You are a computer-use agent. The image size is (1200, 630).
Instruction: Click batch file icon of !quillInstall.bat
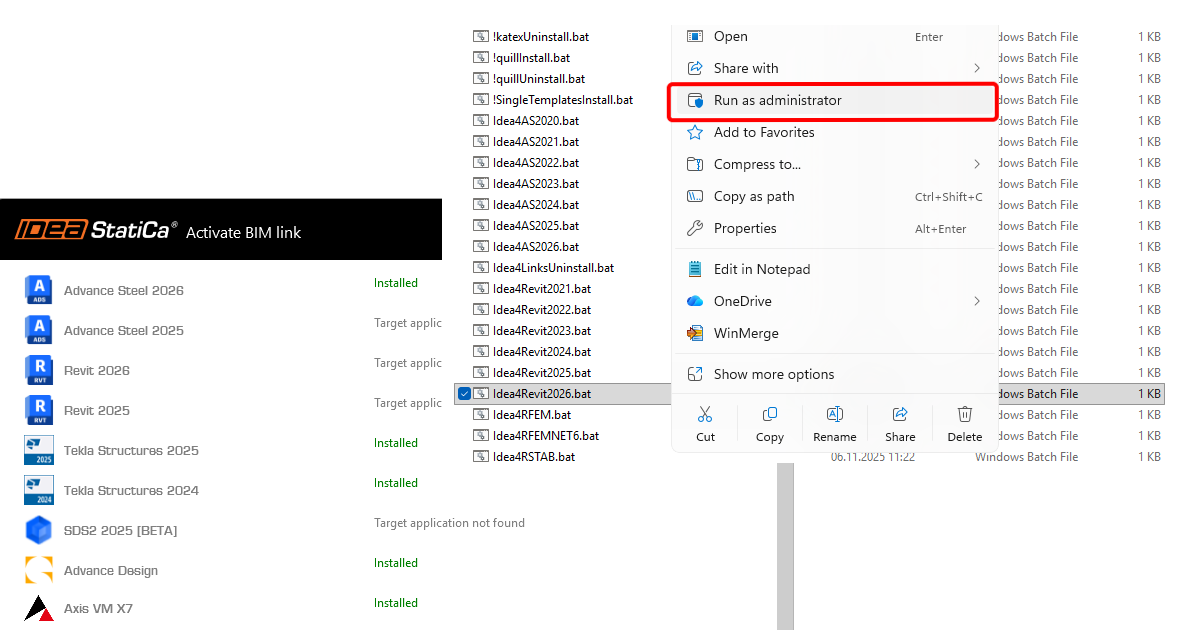[481, 58]
